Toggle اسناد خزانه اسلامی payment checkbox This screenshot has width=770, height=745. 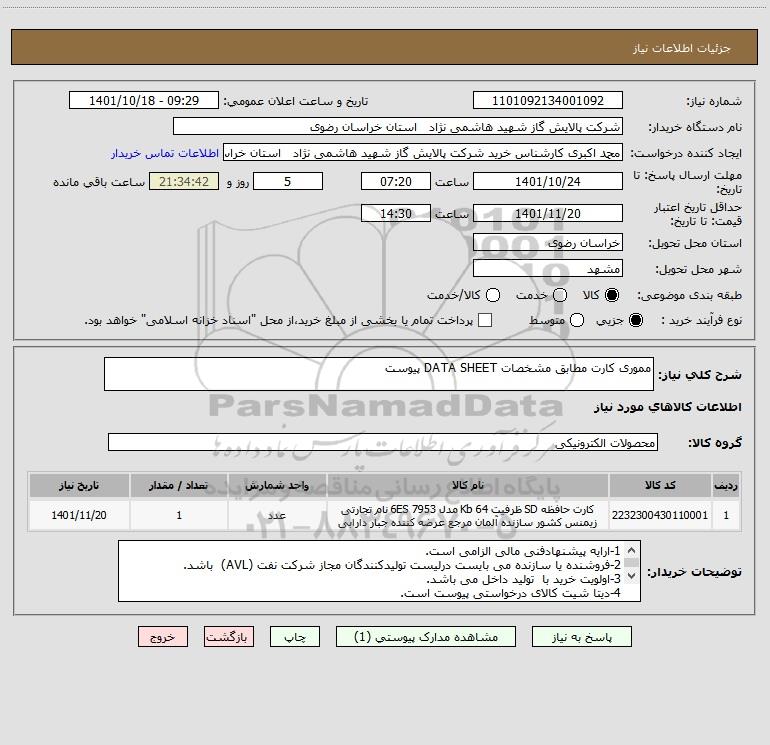485,320
